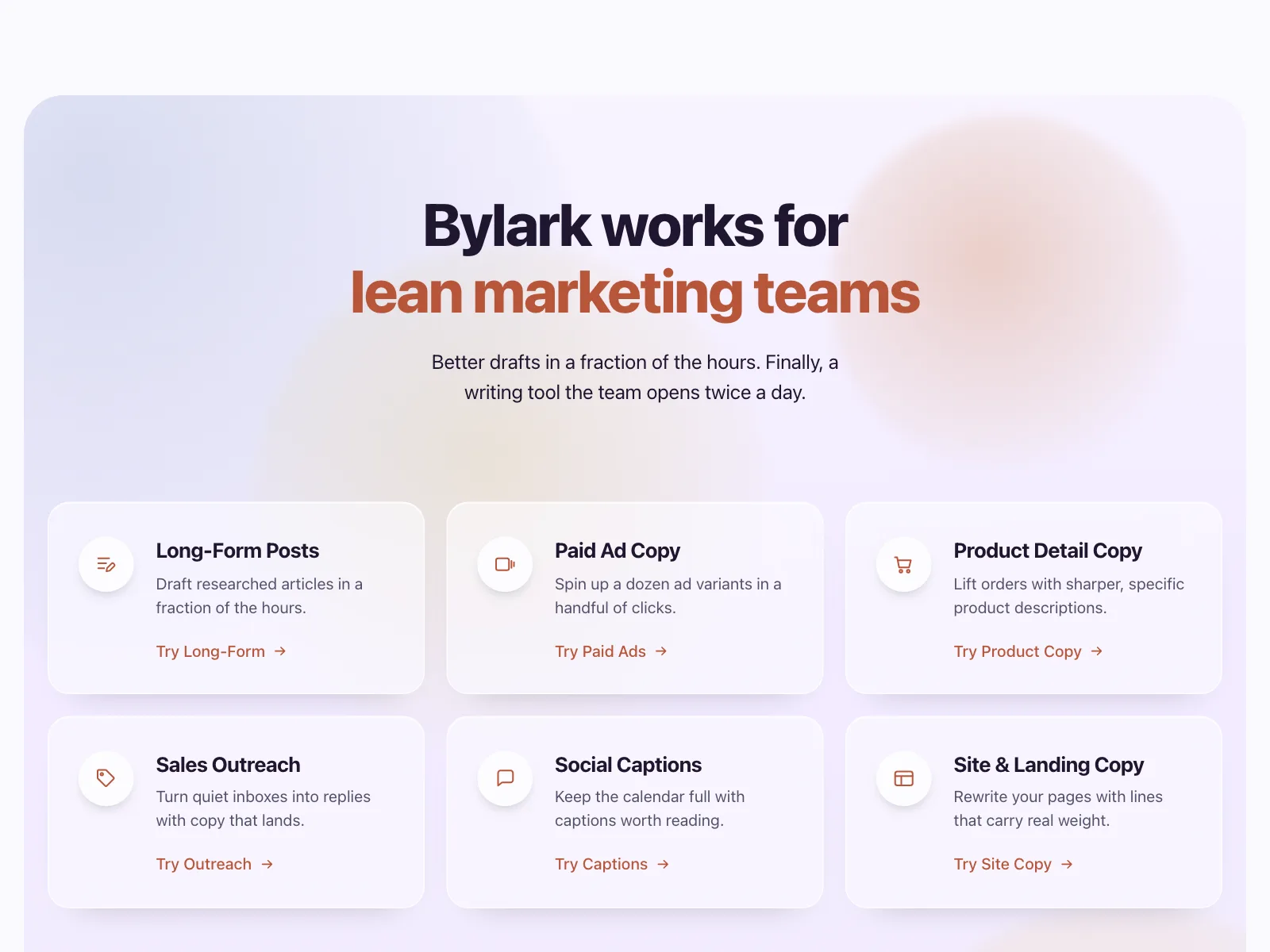
Task: Click the Long-Form Posts pencil-lines icon
Action: [x=106, y=564]
